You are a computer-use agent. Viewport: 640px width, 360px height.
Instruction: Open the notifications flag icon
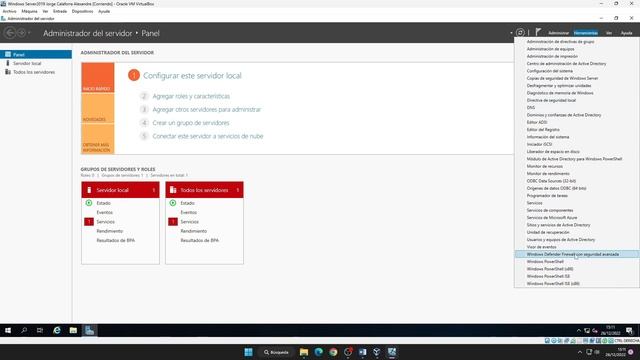click(538, 32)
